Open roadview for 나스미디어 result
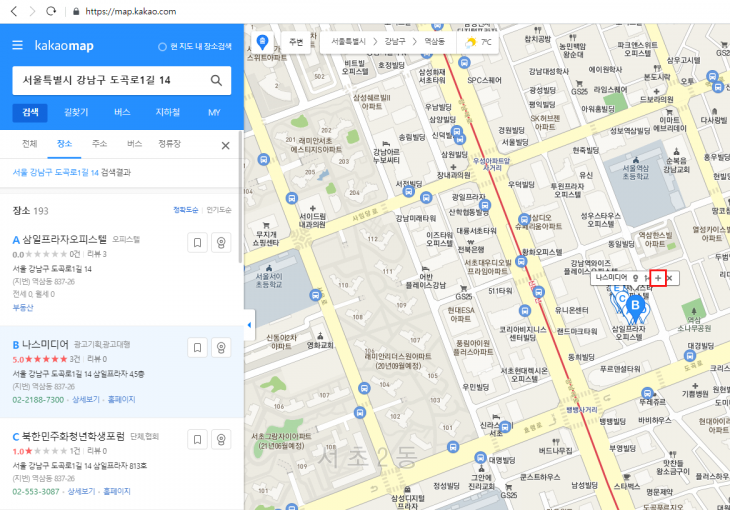730x510 pixels. [222, 348]
